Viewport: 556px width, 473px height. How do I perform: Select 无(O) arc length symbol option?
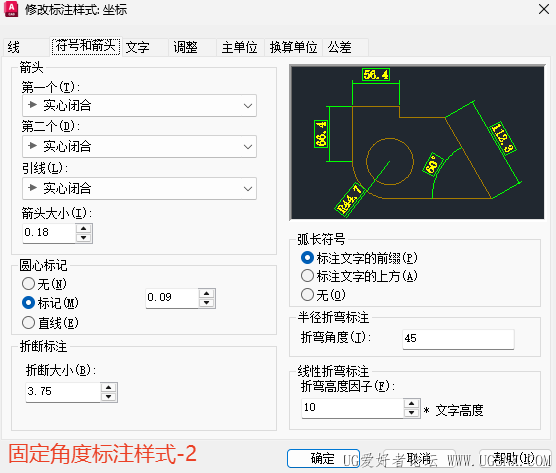tap(323, 295)
